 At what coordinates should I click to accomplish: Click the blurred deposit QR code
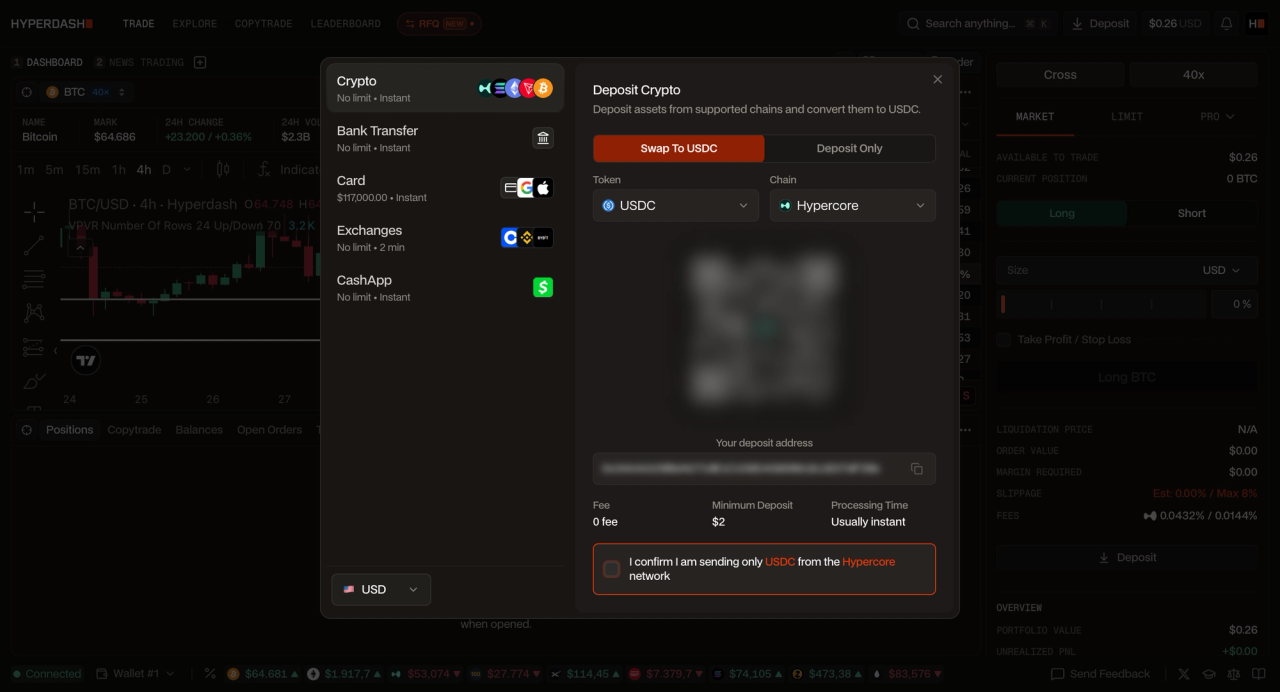764,328
